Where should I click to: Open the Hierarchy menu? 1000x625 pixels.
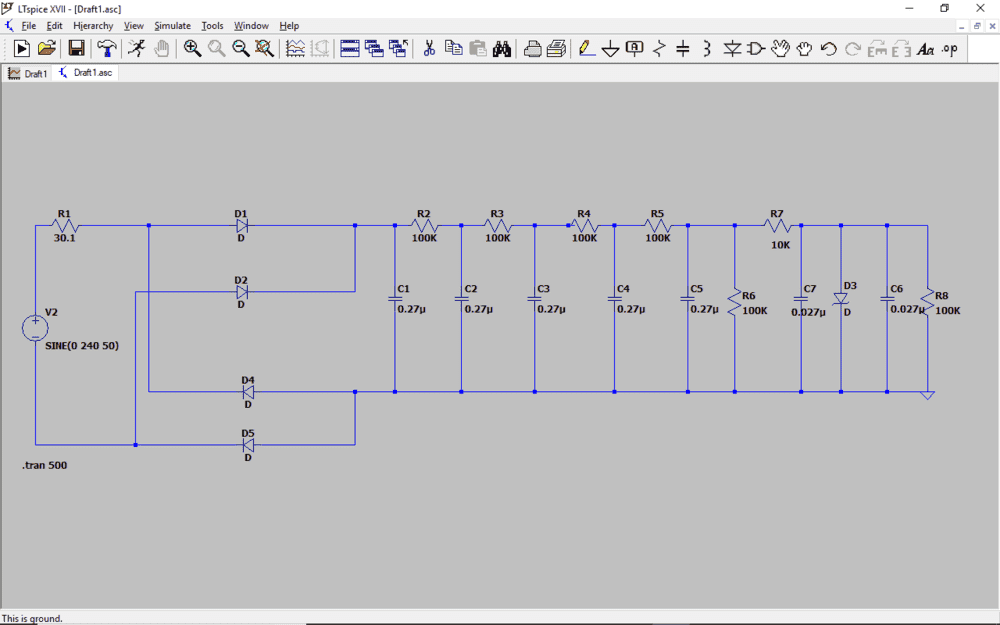coord(93,26)
